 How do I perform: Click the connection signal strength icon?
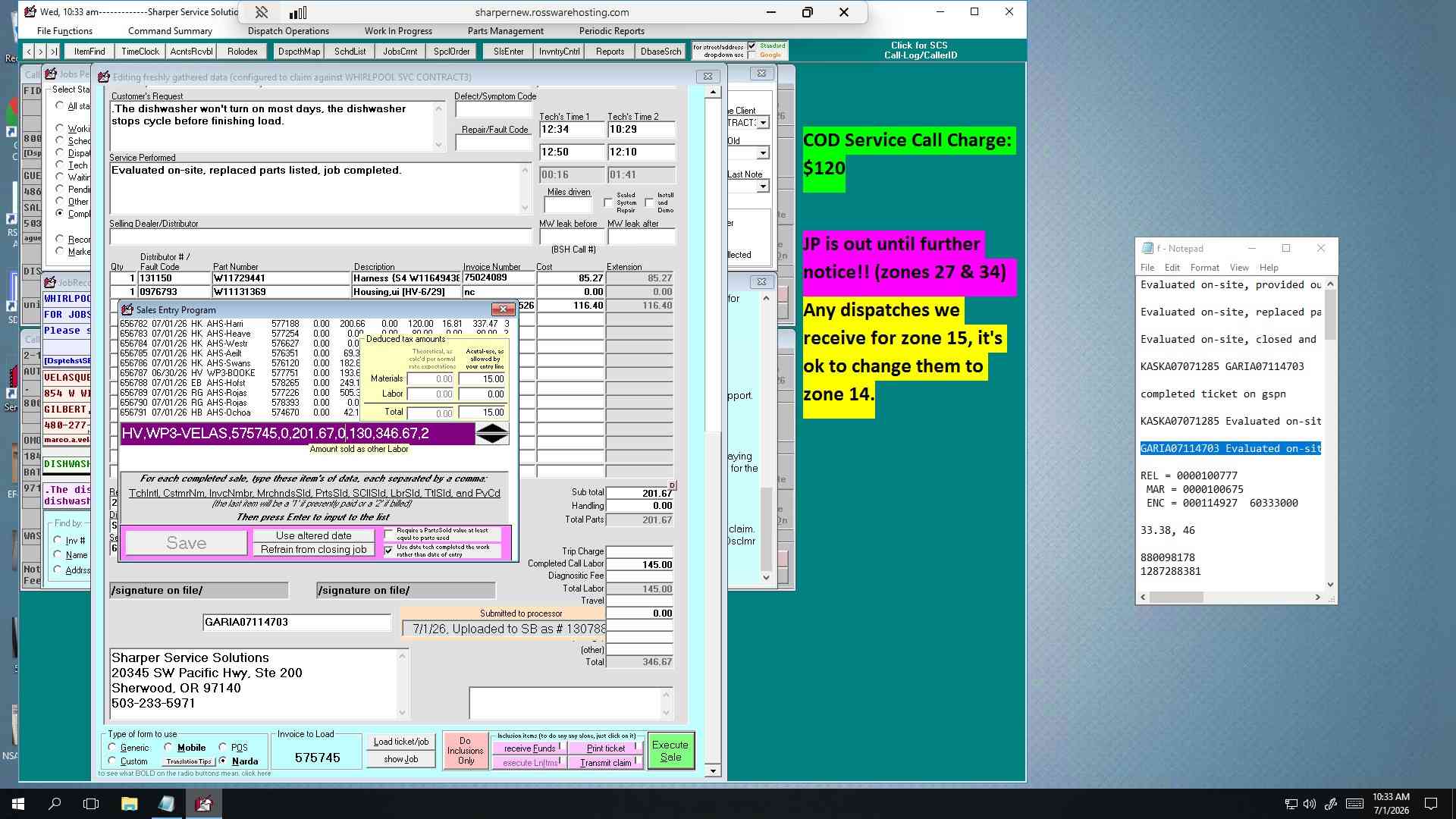(298, 12)
